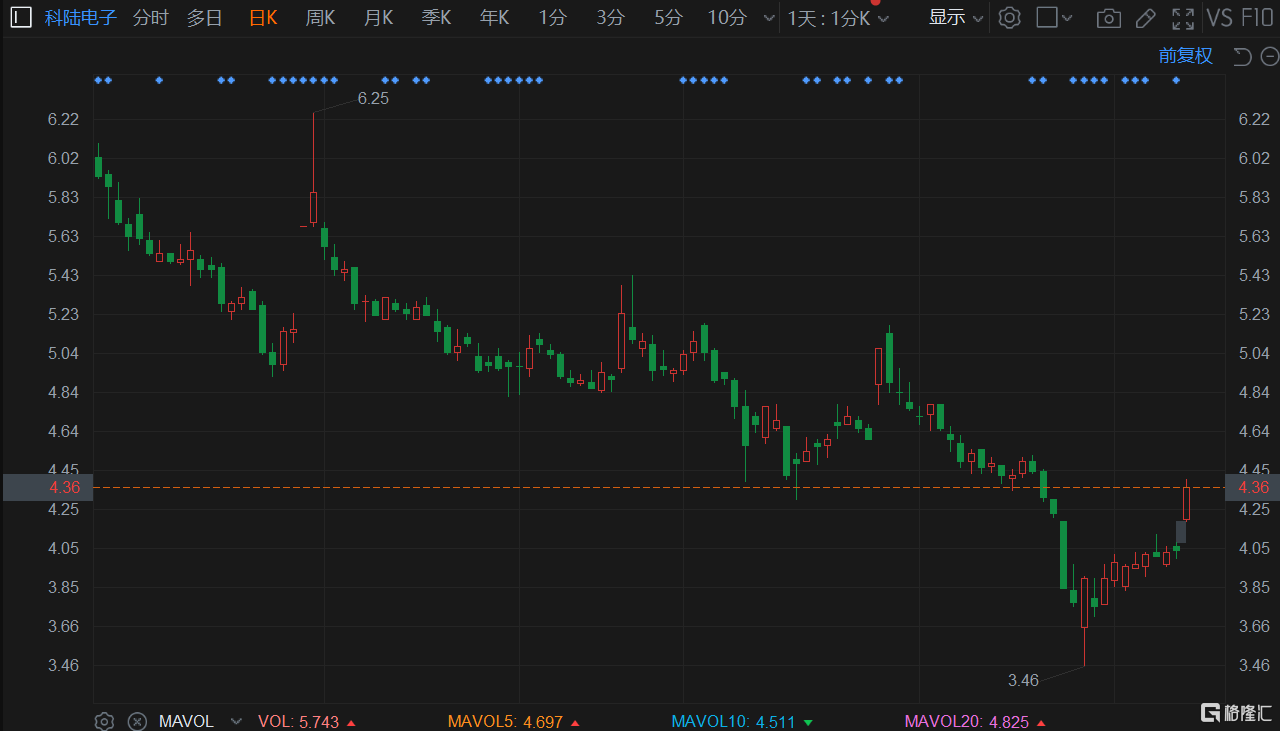The height and width of the screenshot is (731, 1280).
Task: Open the 1天:1分K period dropdown
Action: coord(838,18)
